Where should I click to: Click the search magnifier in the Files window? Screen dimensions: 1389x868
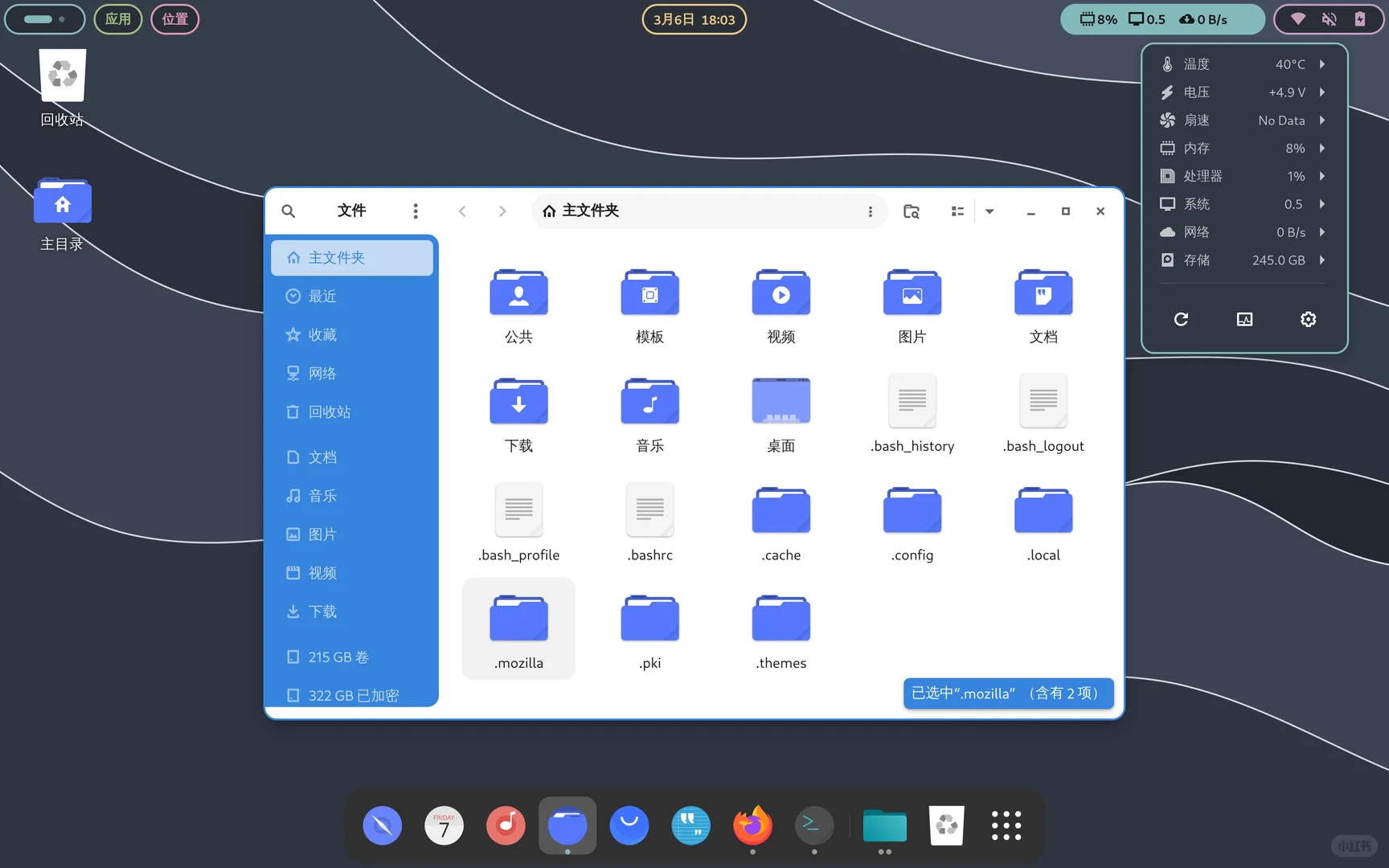pos(288,211)
